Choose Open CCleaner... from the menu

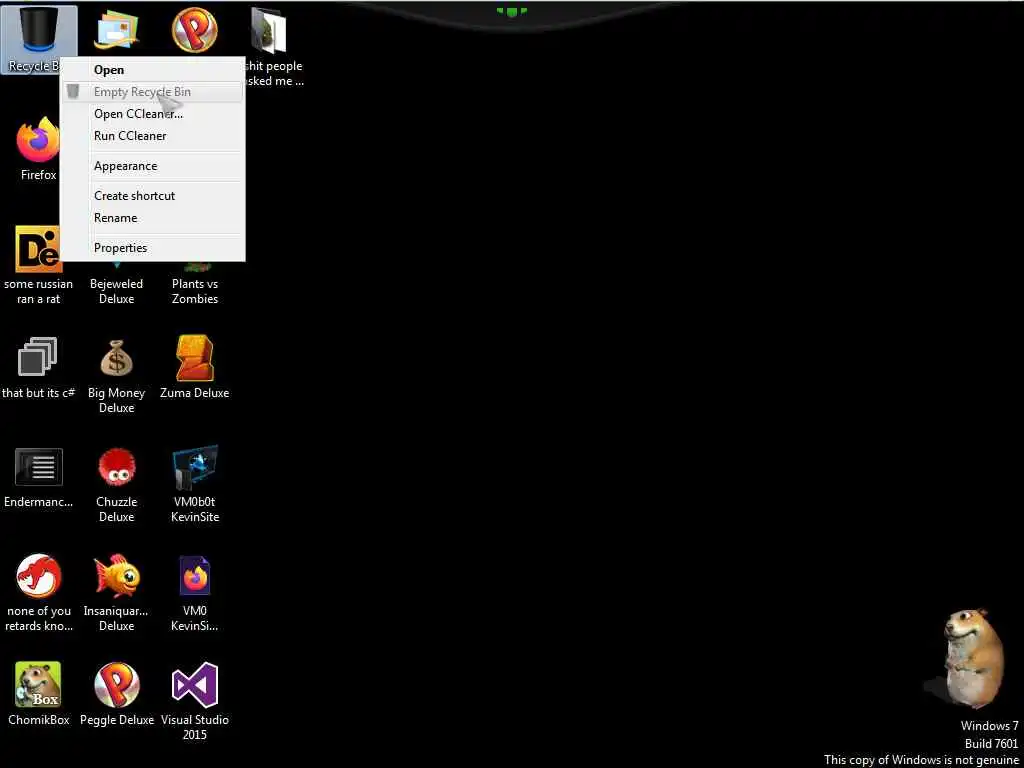[x=152, y=114]
